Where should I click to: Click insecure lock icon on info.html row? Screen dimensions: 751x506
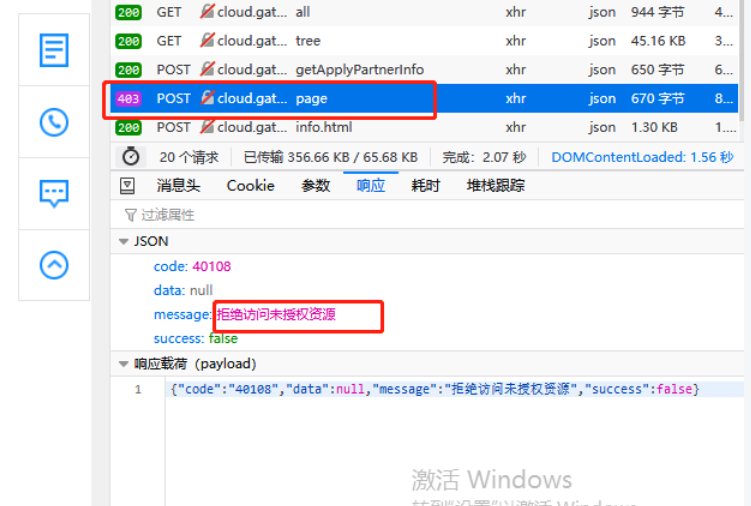click(x=207, y=126)
